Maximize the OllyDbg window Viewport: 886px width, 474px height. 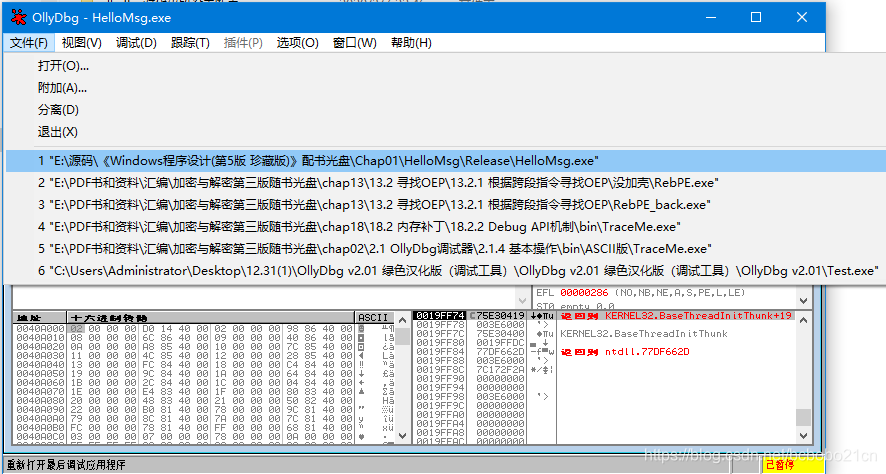point(756,18)
